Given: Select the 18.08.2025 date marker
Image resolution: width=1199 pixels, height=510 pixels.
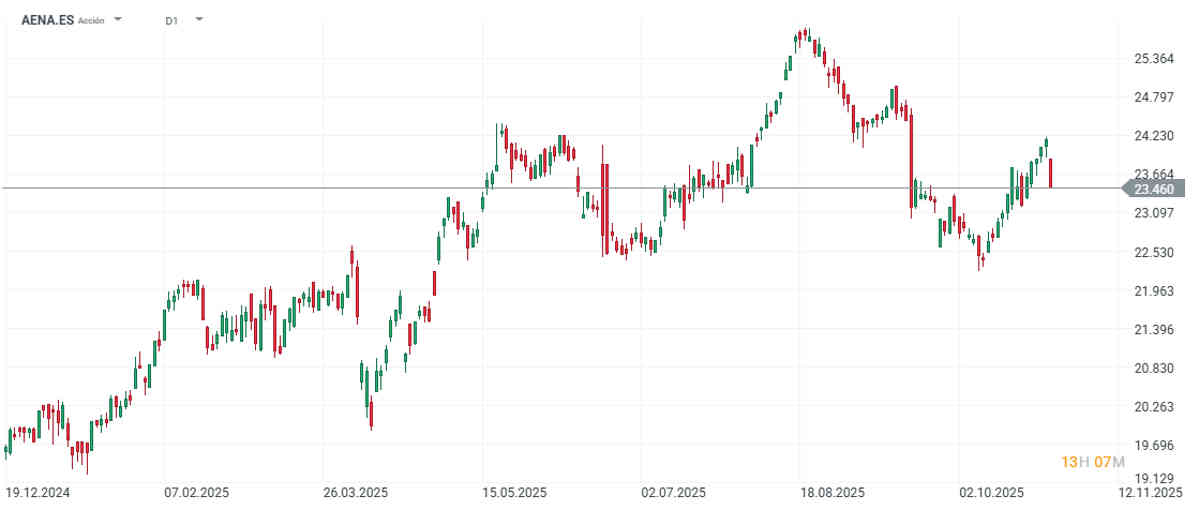Looking at the screenshot, I should pyautogui.click(x=833, y=492).
